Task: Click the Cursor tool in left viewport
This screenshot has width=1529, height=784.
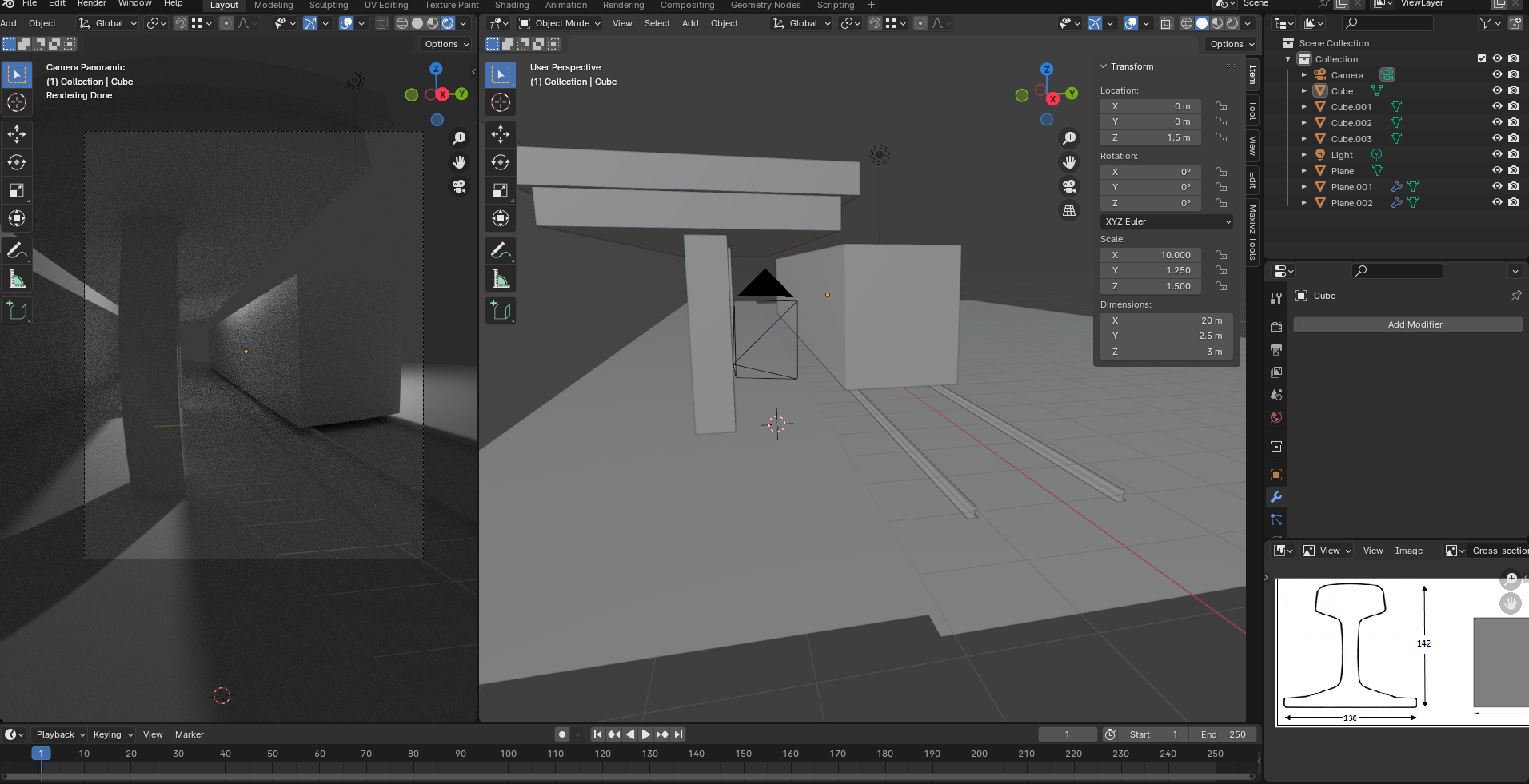Action: [17, 102]
